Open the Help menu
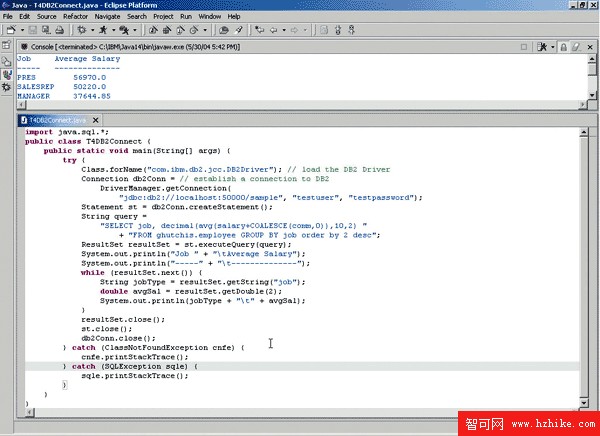600x436 pixels. coord(234,16)
